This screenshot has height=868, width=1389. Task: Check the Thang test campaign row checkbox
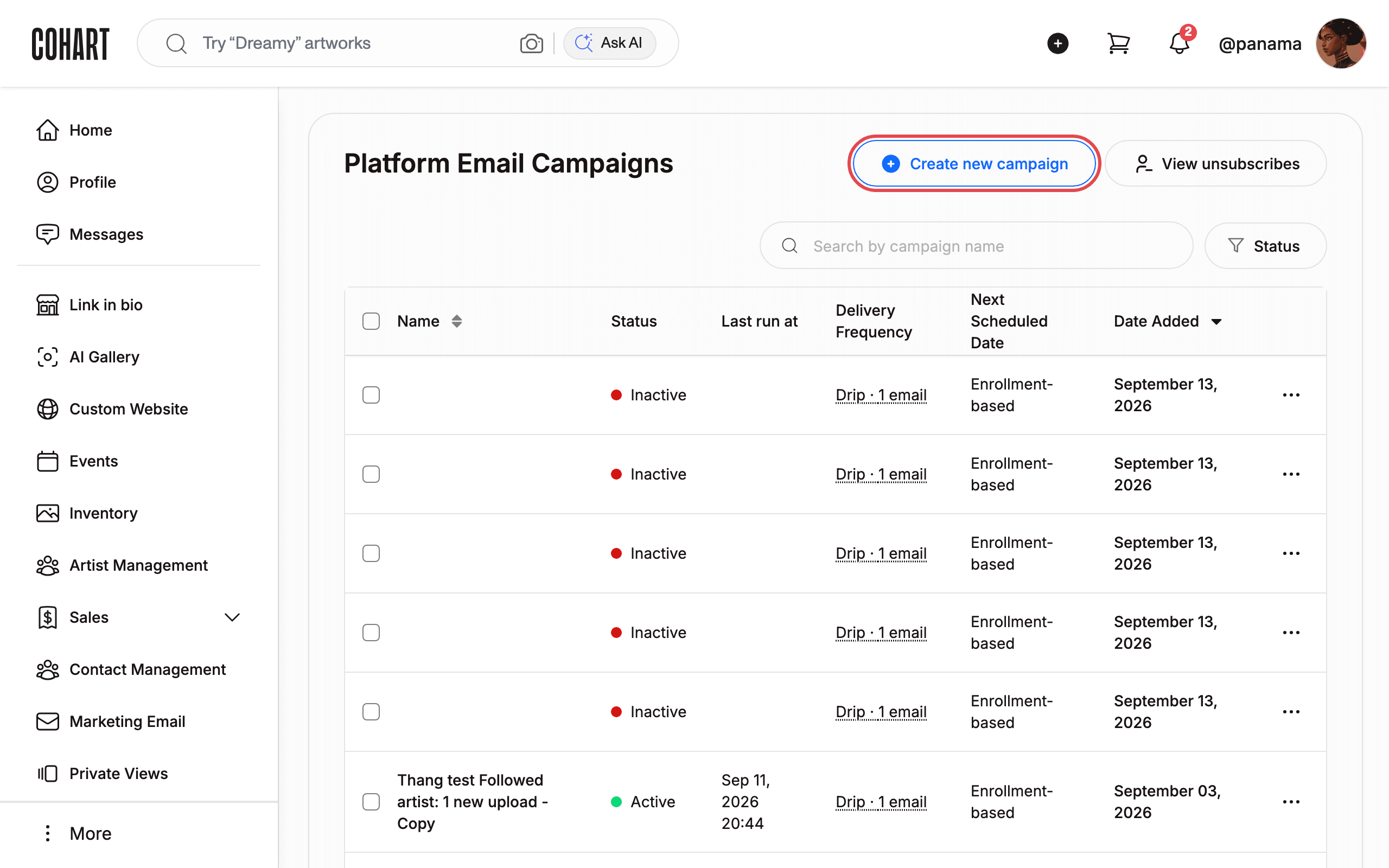coord(371,802)
